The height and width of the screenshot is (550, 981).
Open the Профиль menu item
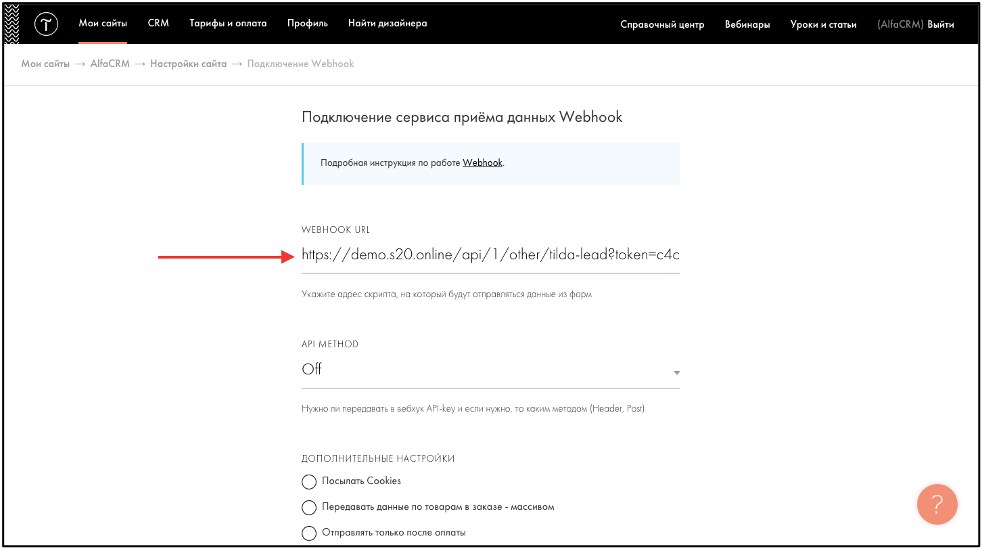(307, 23)
